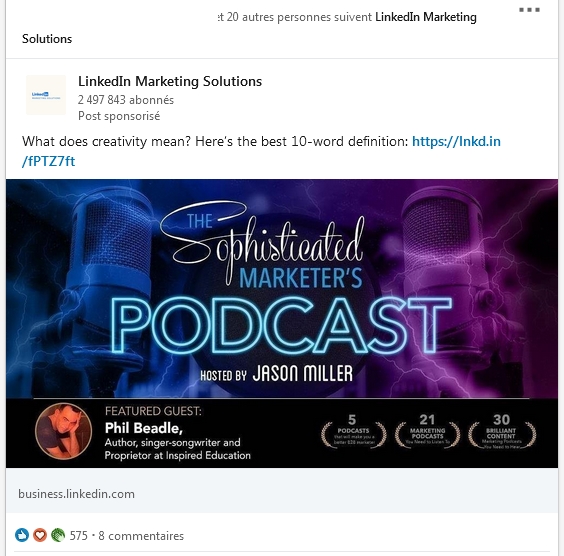
Task: Click the LinkedIn Marketing Solutions logo
Action: pos(46,95)
